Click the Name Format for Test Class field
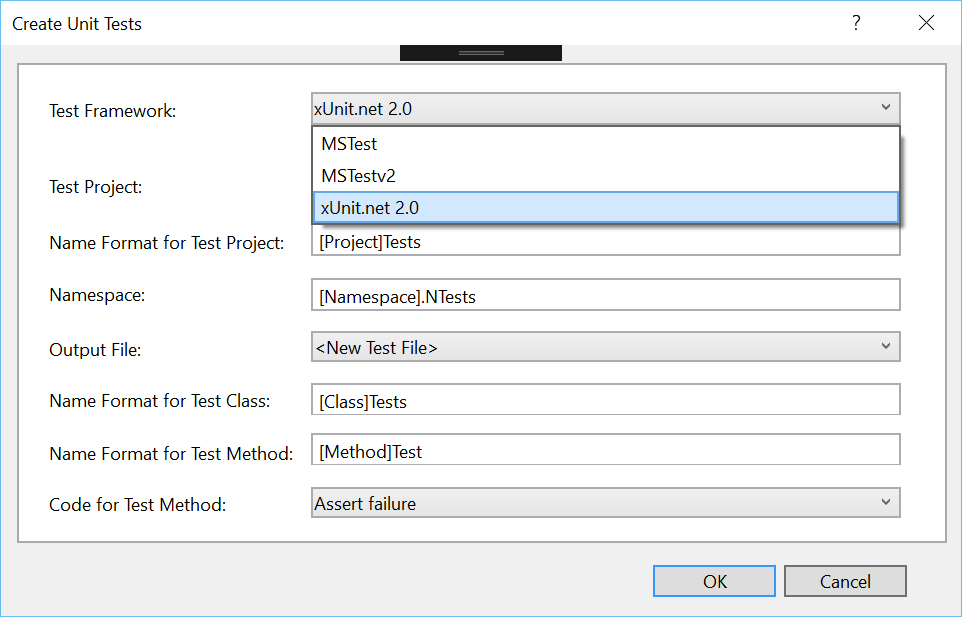The height and width of the screenshot is (617, 962). click(x=605, y=400)
